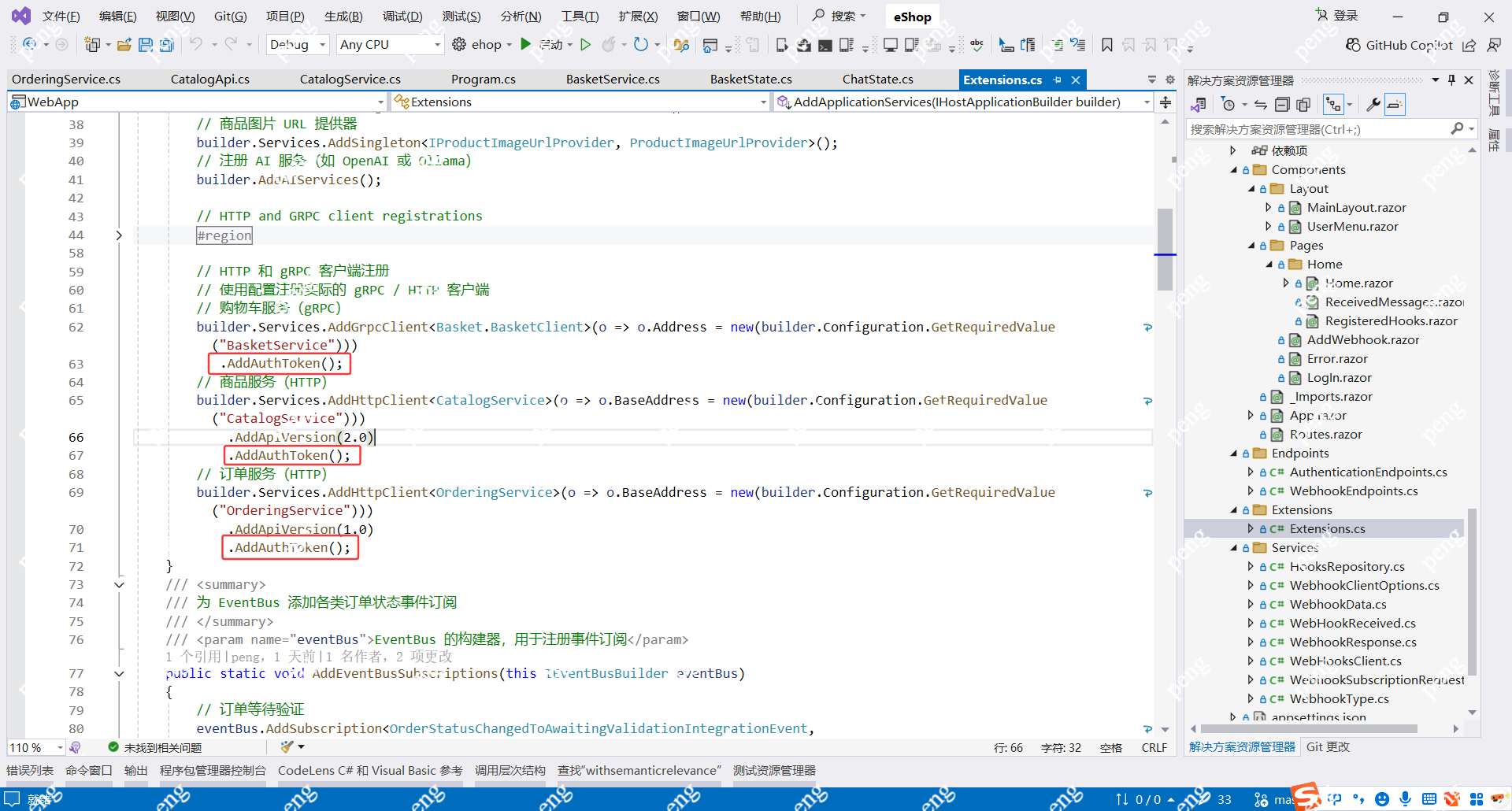
Task: Switch to the Git 更改 panel tab
Action: click(x=1328, y=747)
